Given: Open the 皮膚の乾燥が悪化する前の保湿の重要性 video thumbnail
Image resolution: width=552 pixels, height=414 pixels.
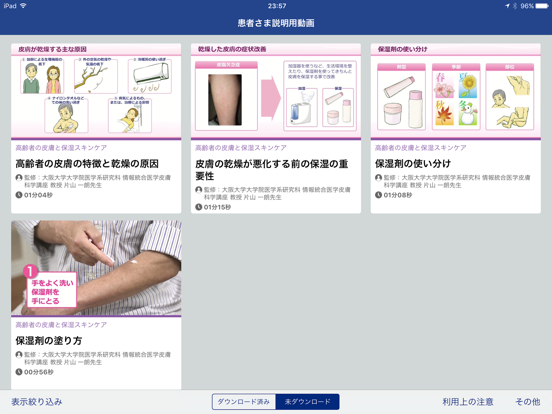Looking at the screenshot, I should [x=276, y=91].
